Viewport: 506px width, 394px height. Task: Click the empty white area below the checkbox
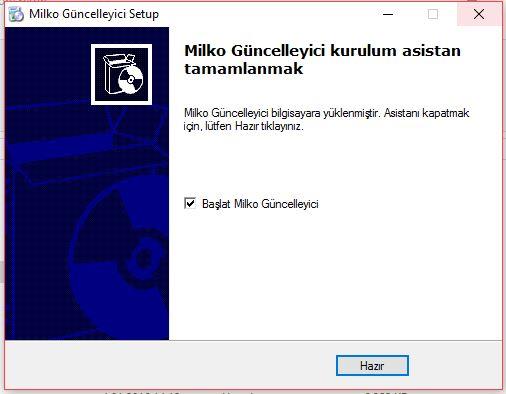pos(335,273)
